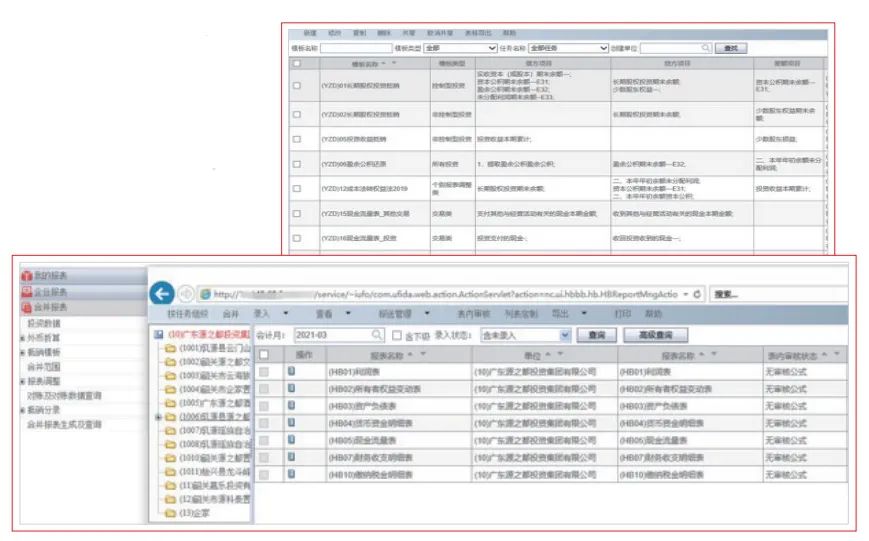Click the page icon beside the http URL
The height and width of the screenshot is (541, 869).
(x=205, y=294)
